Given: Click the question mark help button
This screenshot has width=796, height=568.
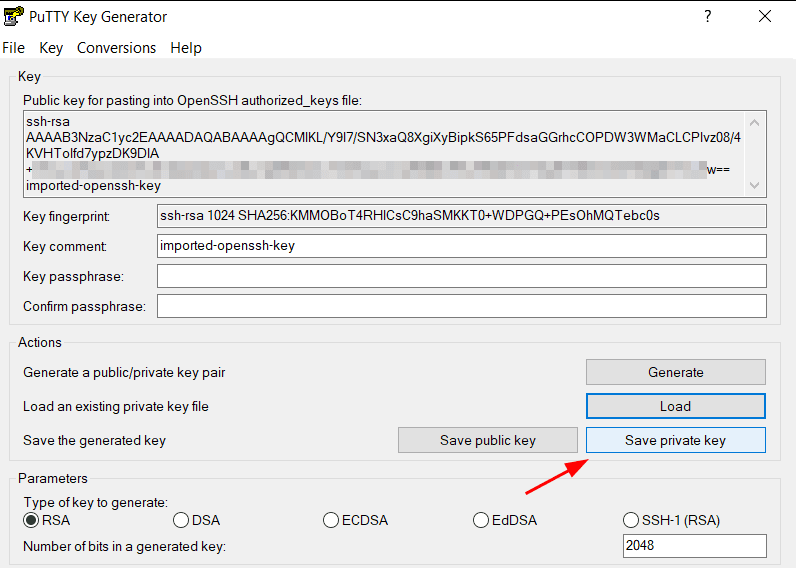Looking at the screenshot, I should click(x=708, y=17).
